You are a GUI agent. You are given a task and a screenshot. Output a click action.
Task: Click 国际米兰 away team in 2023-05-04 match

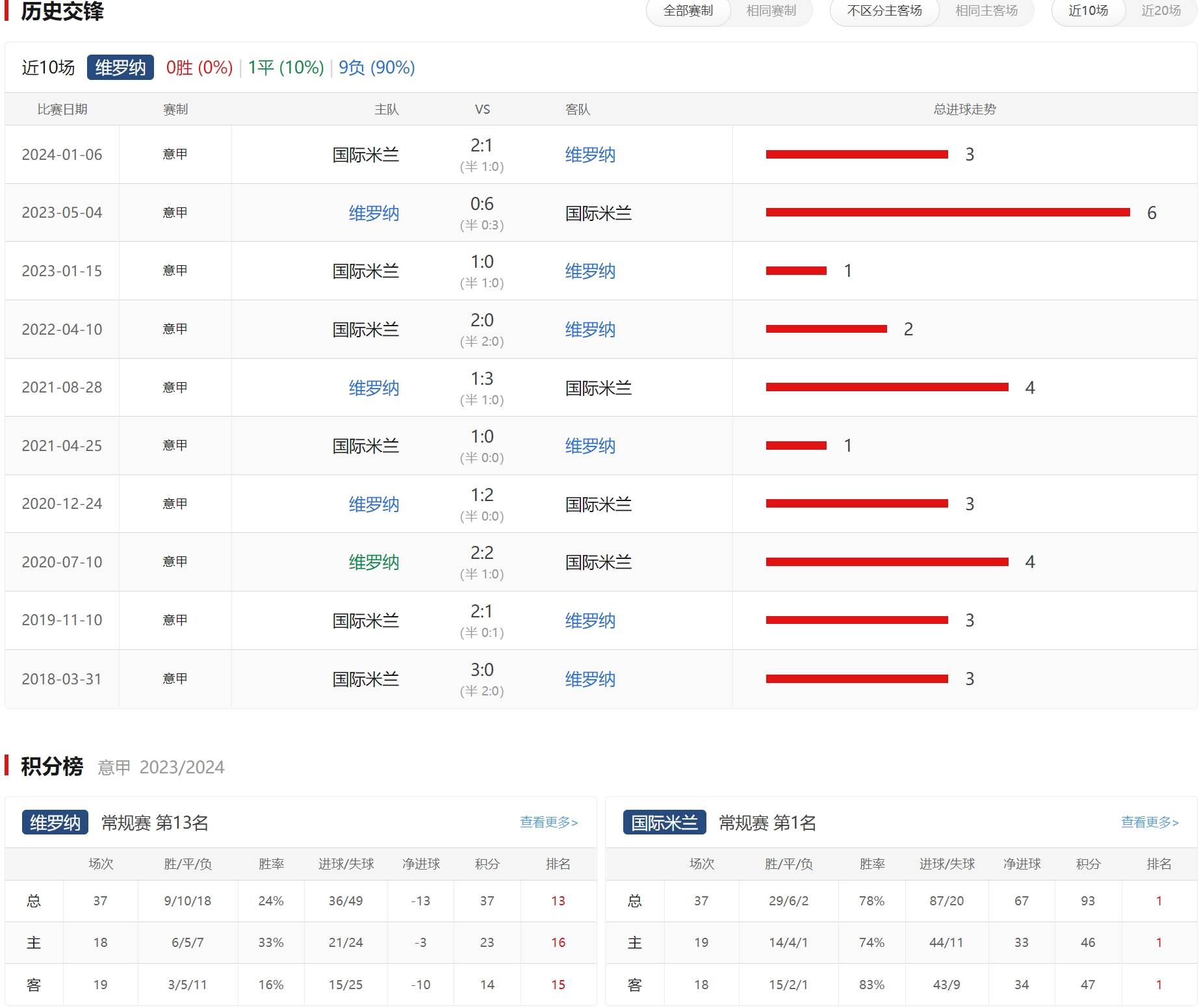[x=599, y=213]
